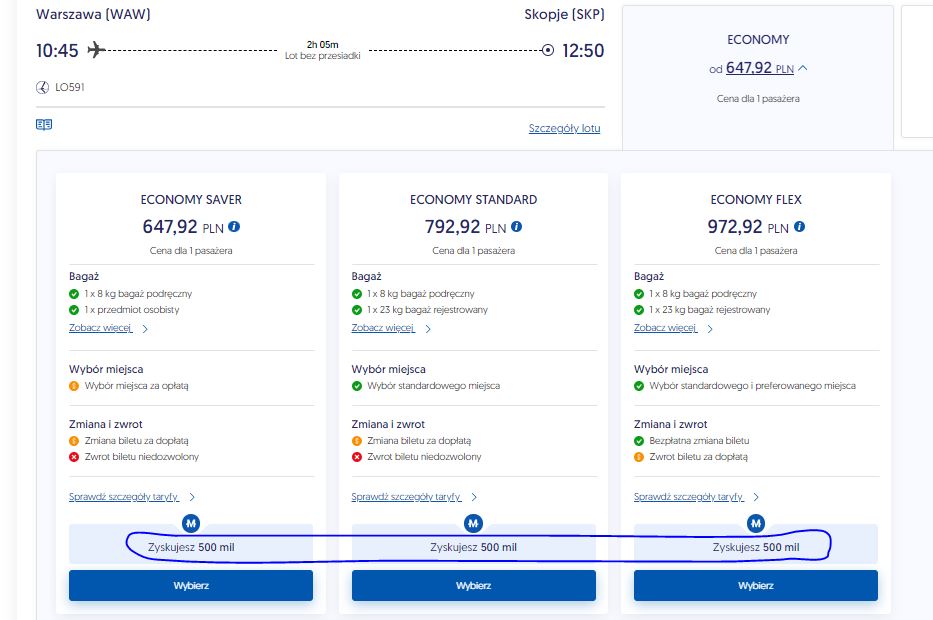Open the Szczegóły lotu link
Screen dimensions: 933x620
tap(564, 129)
